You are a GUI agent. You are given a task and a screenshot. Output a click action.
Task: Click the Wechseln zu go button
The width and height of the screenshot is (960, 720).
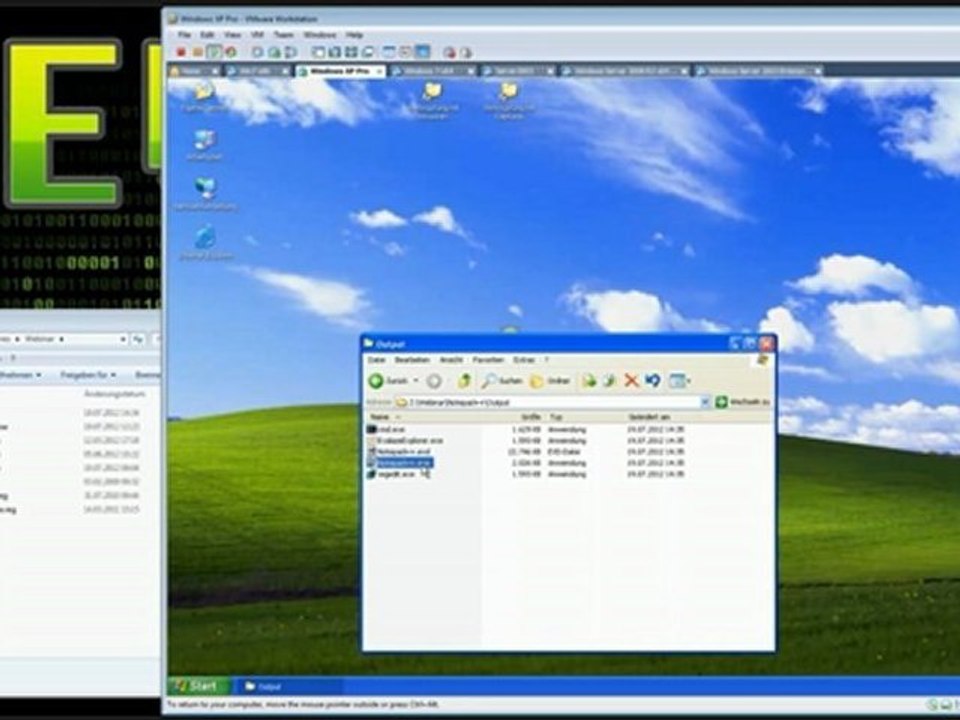(x=743, y=402)
